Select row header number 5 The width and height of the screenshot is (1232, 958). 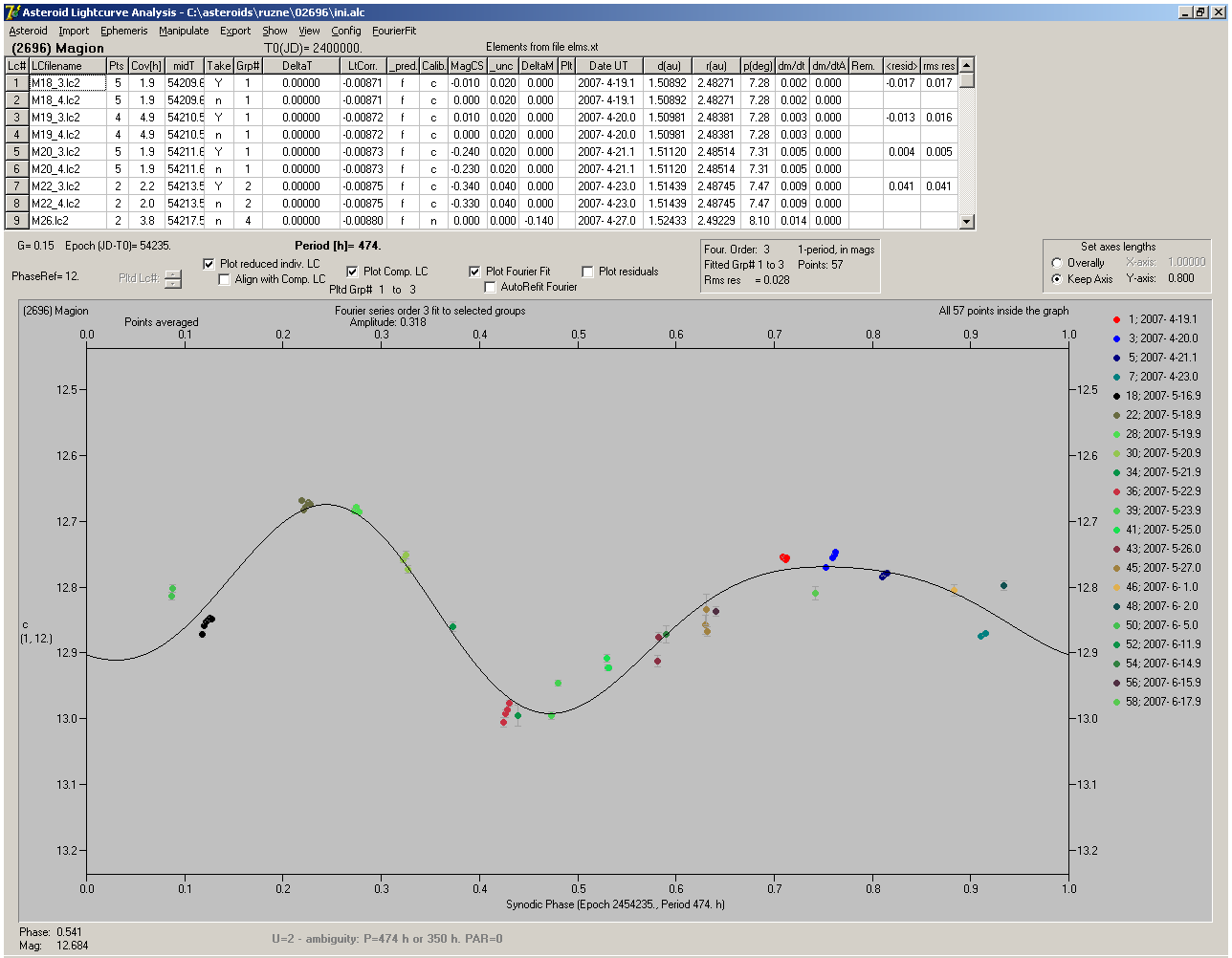pos(17,152)
